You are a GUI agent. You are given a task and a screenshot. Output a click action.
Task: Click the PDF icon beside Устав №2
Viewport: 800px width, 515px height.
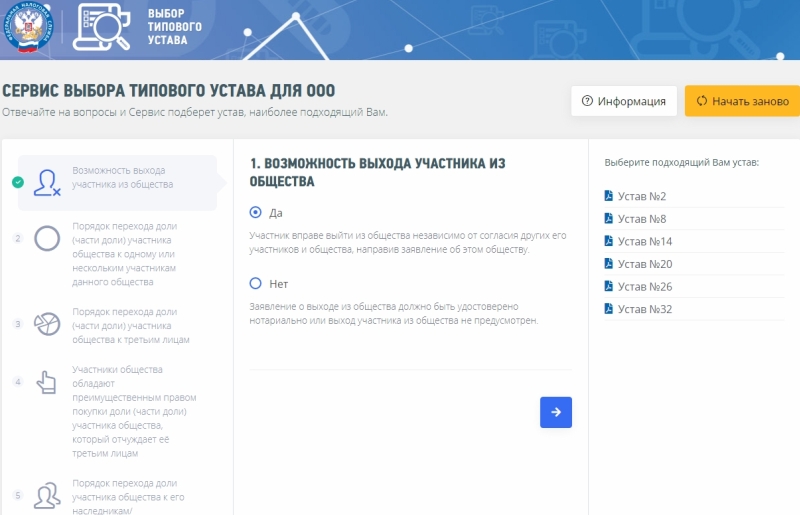(x=608, y=195)
